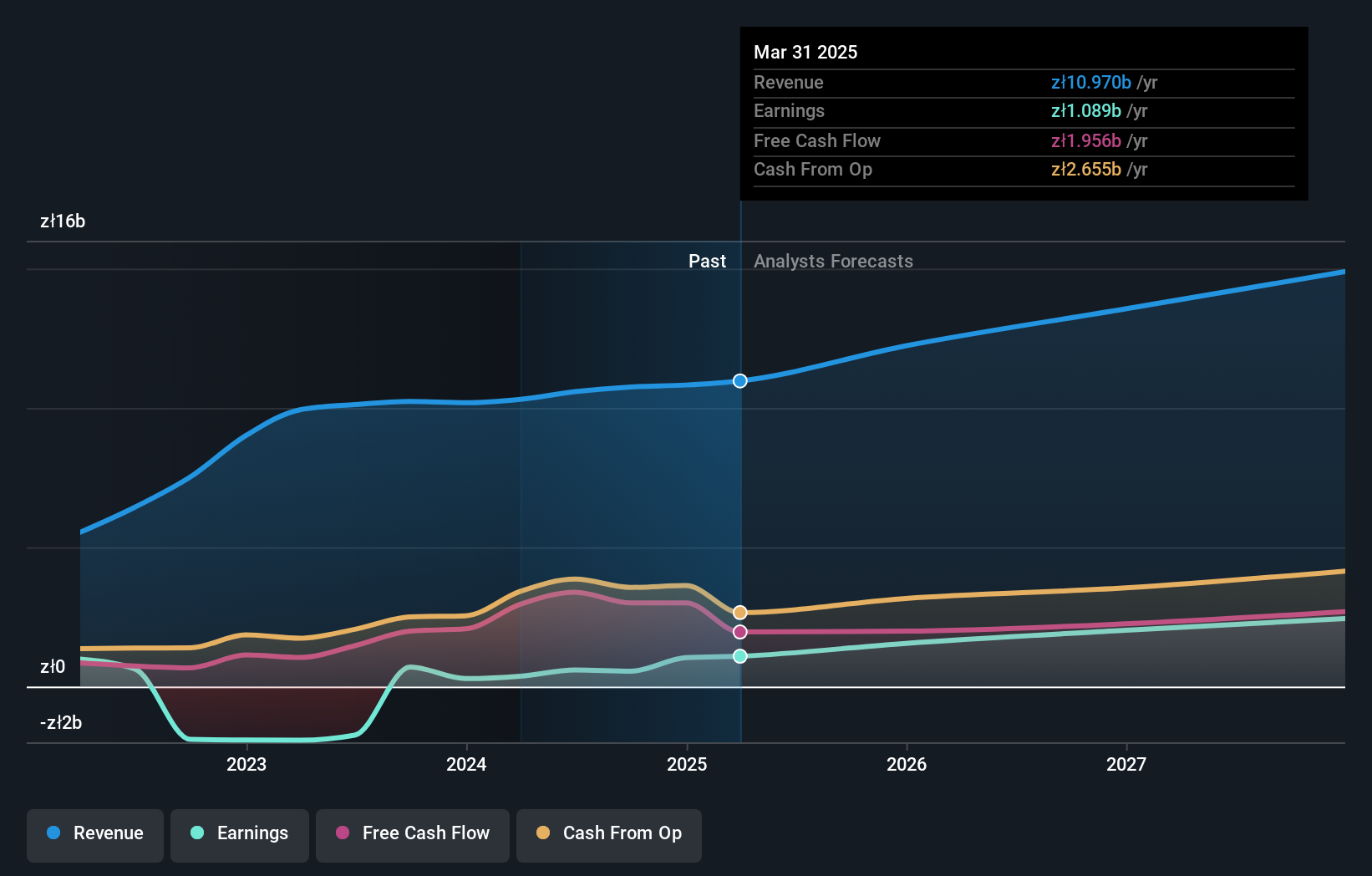Select the Free Cash Flow pink data marker
1372x876 pixels.
tap(740, 632)
